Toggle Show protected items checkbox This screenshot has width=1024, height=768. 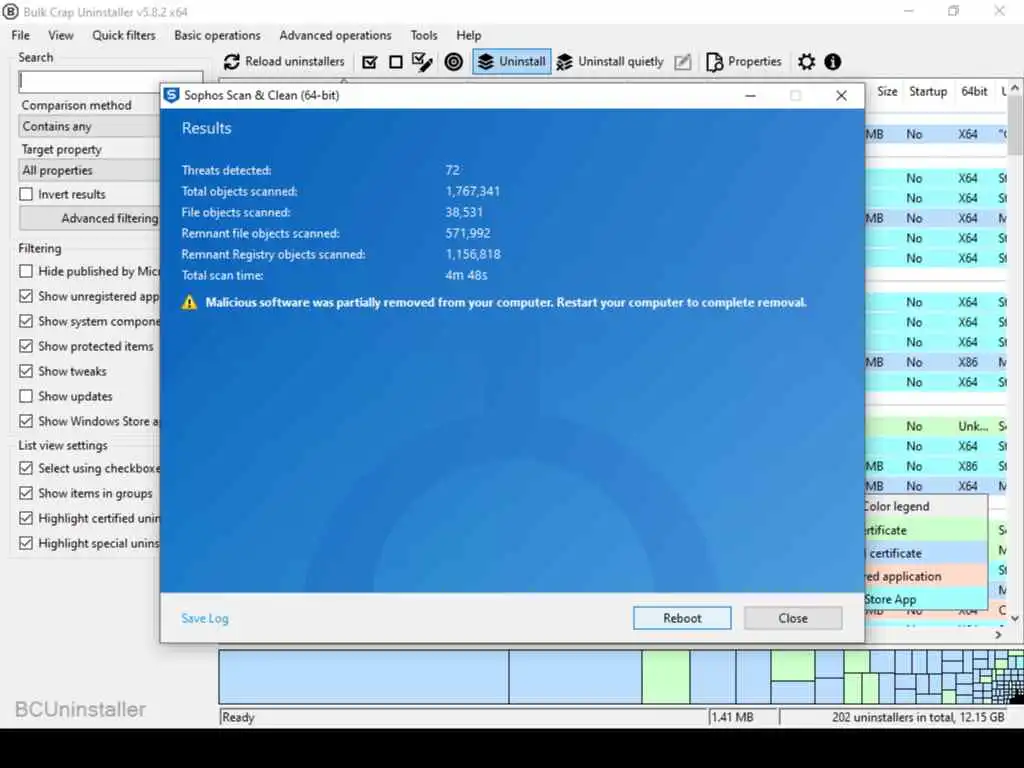click(26, 346)
